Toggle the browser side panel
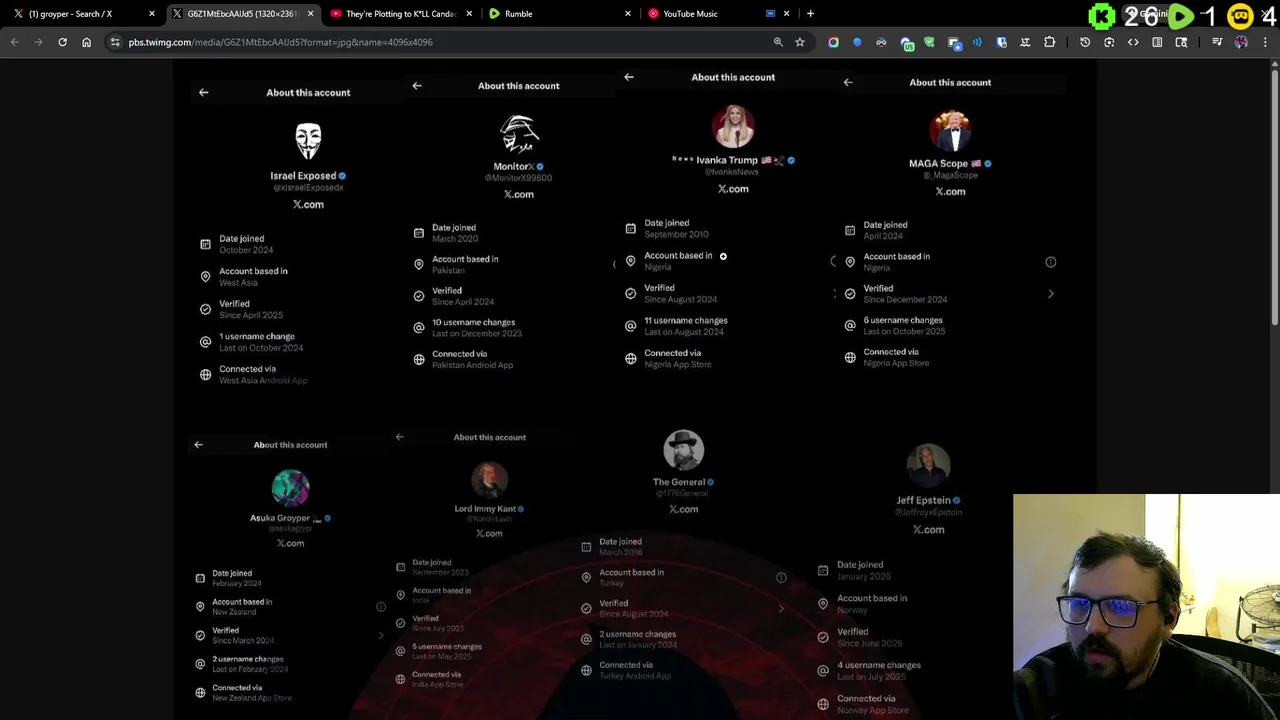Image resolution: width=1280 pixels, height=720 pixels. (x=1157, y=42)
